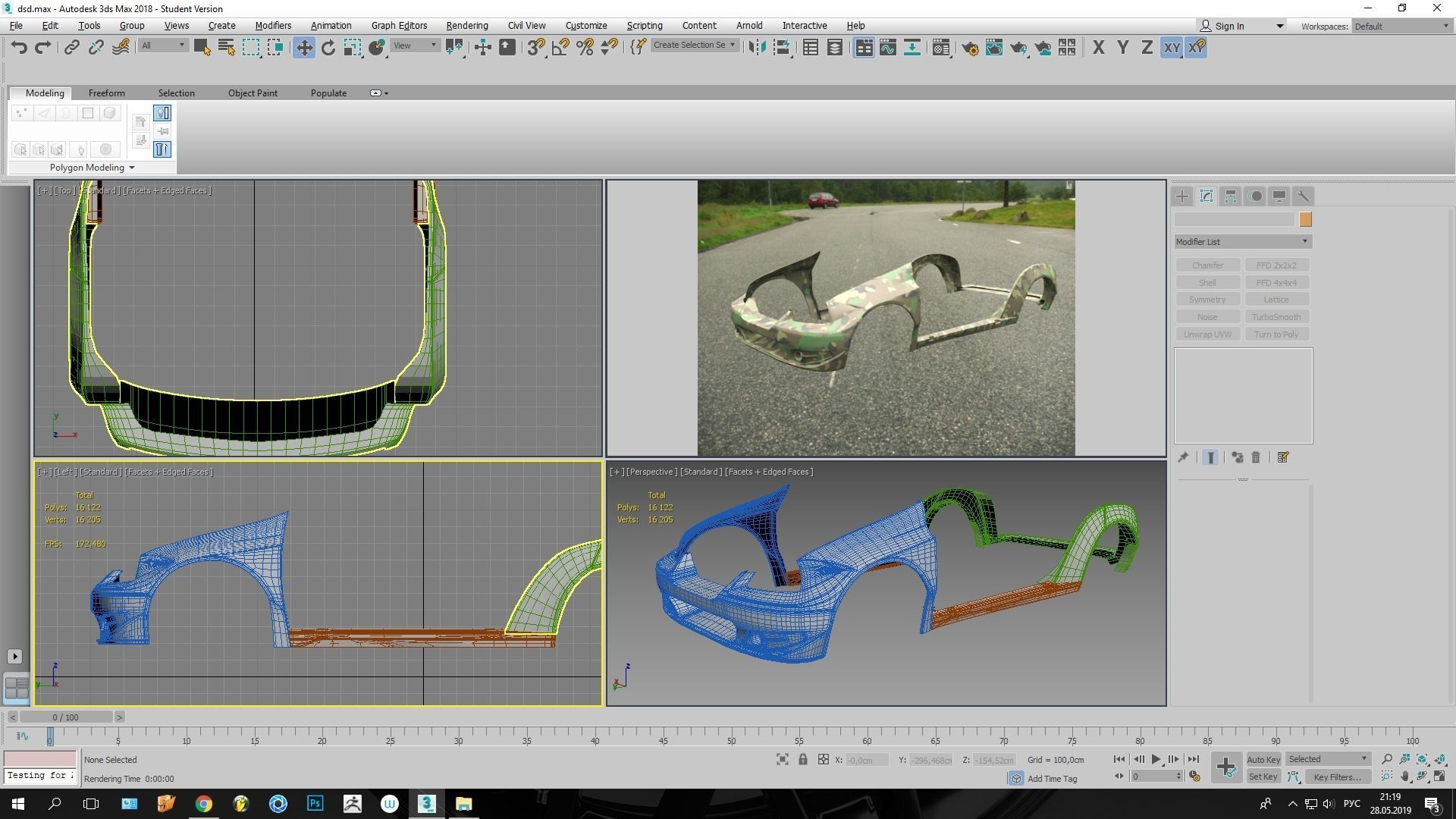
Task: Open the Curve Editor toolbar icon
Action: (888, 48)
